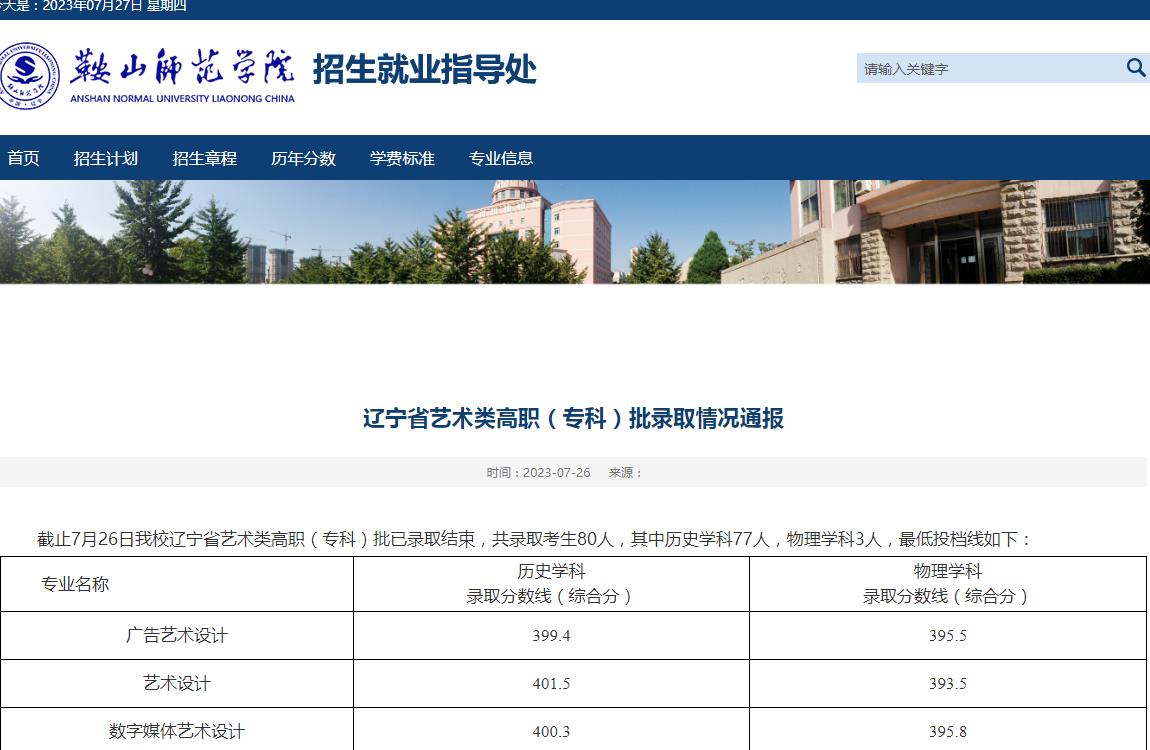The height and width of the screenshot is (750, 1150).
Task: Click the search magnifier icon
Action: 1135,67
